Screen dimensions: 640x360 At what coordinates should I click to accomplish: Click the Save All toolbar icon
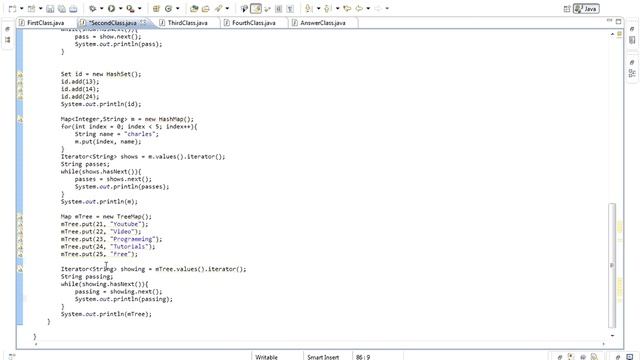coord(62,9)
